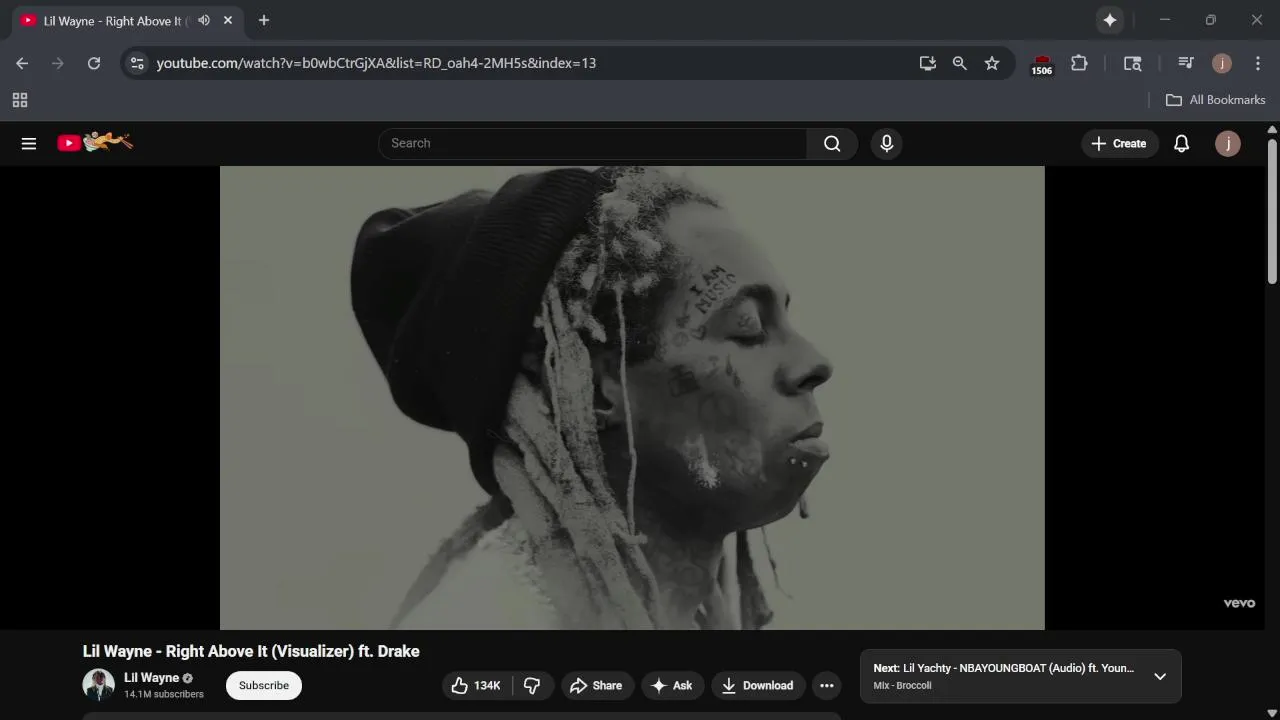
Task: Open the YouTube account avatar menu
Action: tap(1228, 143)
